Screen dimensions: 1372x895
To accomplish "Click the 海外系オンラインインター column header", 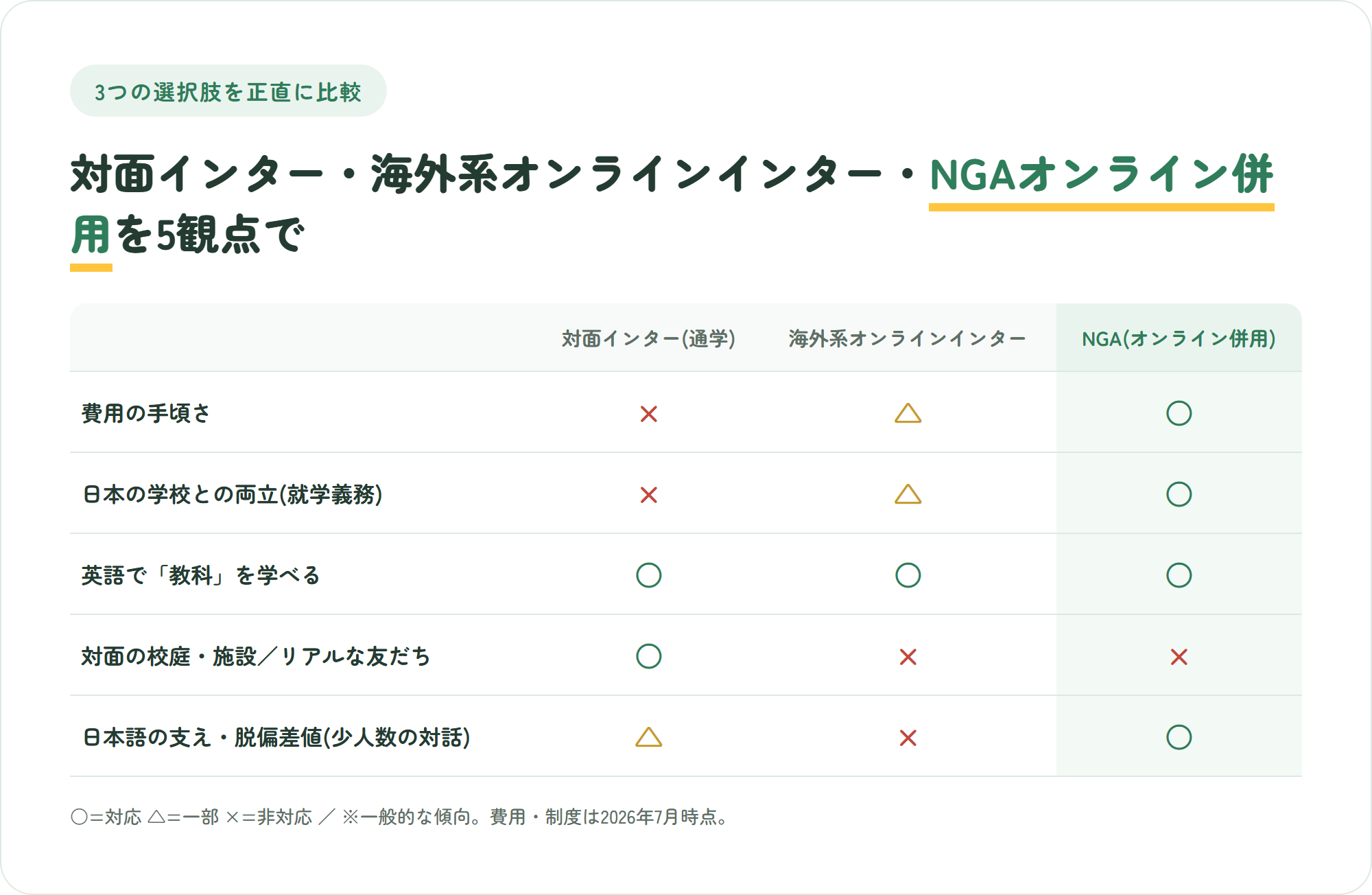I will (907, 338).
